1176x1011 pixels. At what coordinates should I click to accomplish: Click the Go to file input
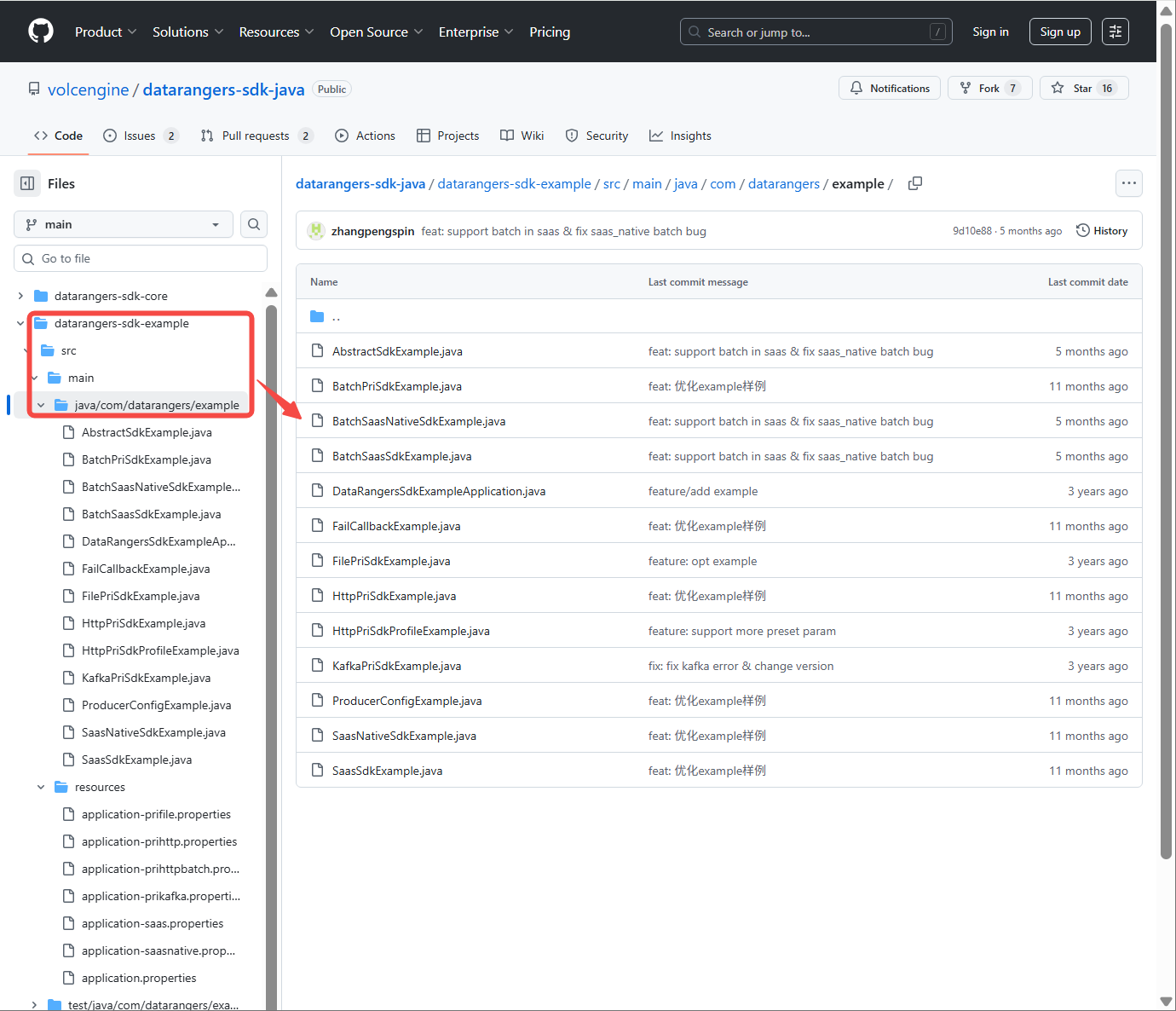(141, 258)
